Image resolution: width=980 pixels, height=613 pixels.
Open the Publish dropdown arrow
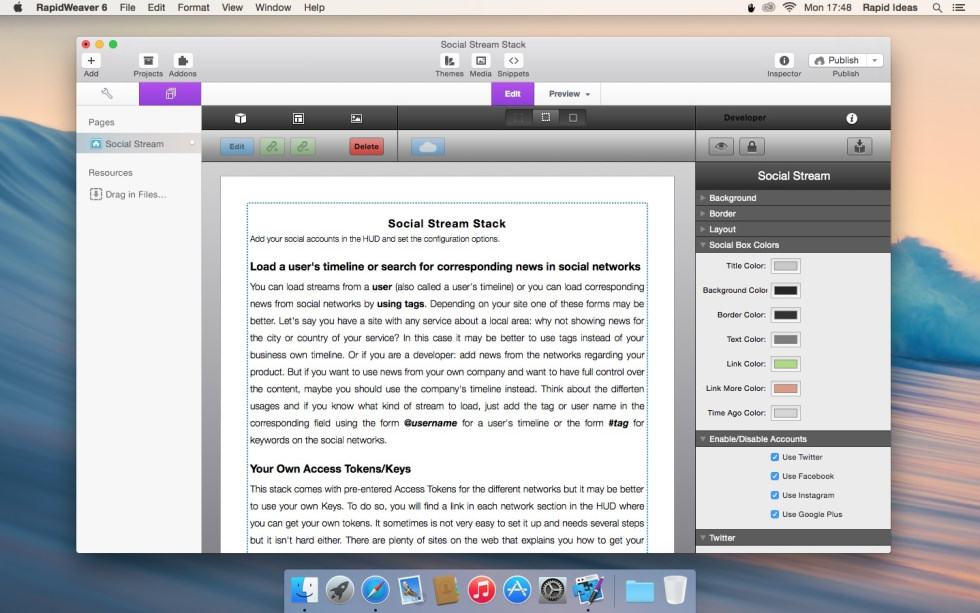point(875,60)
